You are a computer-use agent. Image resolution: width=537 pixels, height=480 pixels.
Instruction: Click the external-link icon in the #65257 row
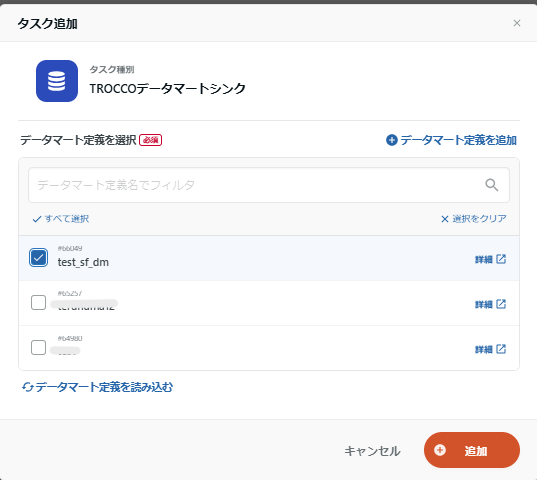[501, 304]
